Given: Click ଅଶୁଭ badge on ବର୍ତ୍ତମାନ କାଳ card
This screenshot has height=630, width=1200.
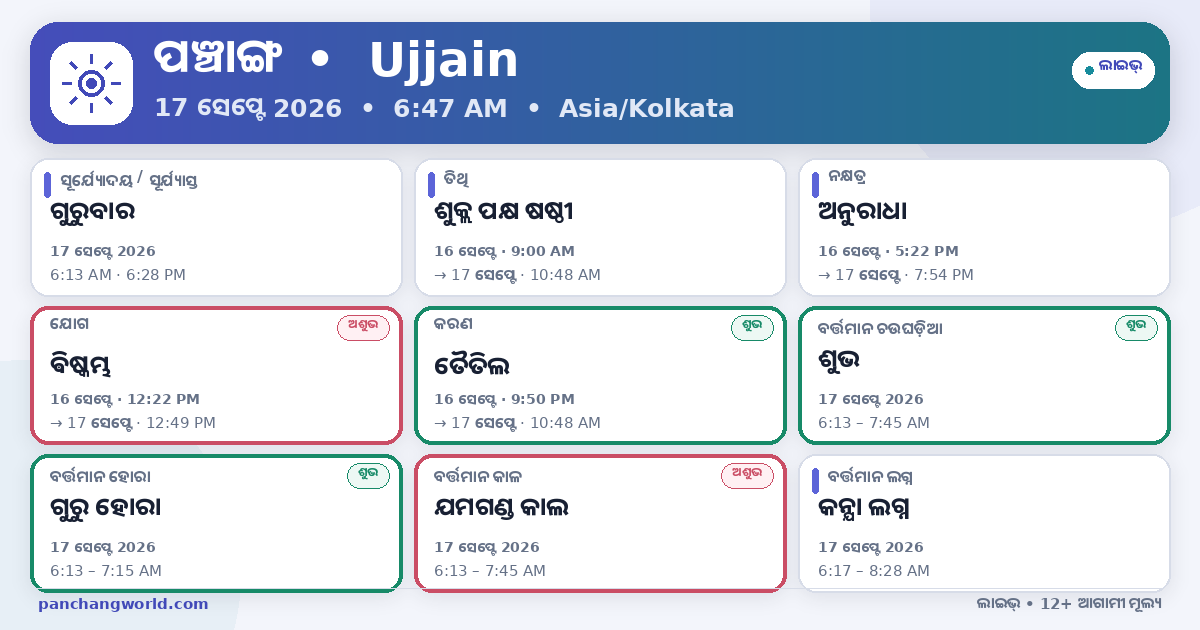Looking at the screenshot, I should [747, 476].
